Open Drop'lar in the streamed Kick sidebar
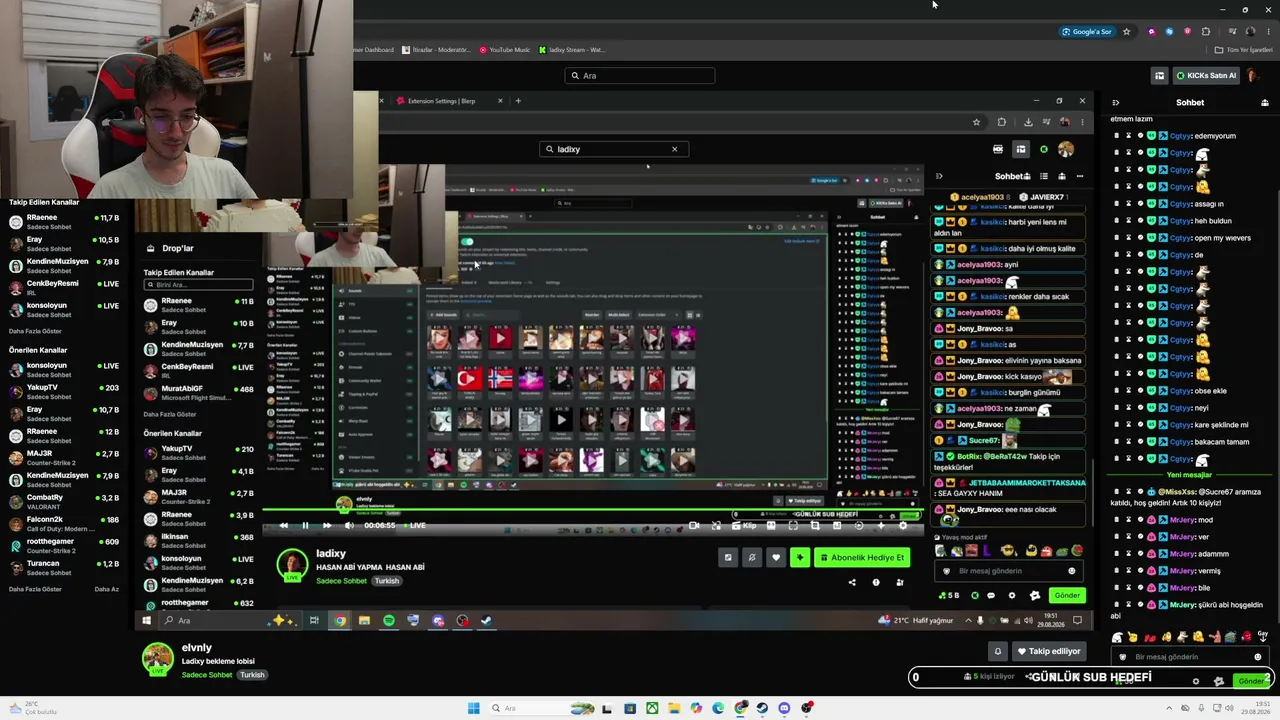 170,248
